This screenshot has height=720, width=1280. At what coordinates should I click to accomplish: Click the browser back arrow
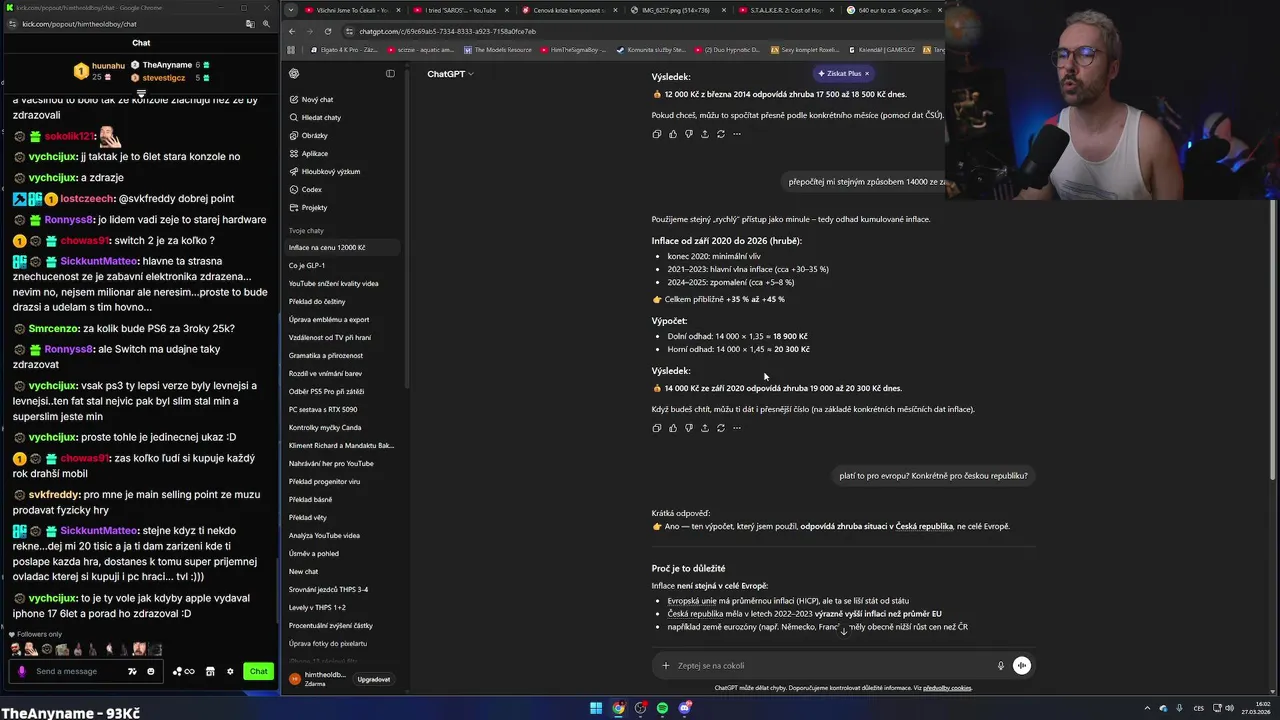(292, 31)
